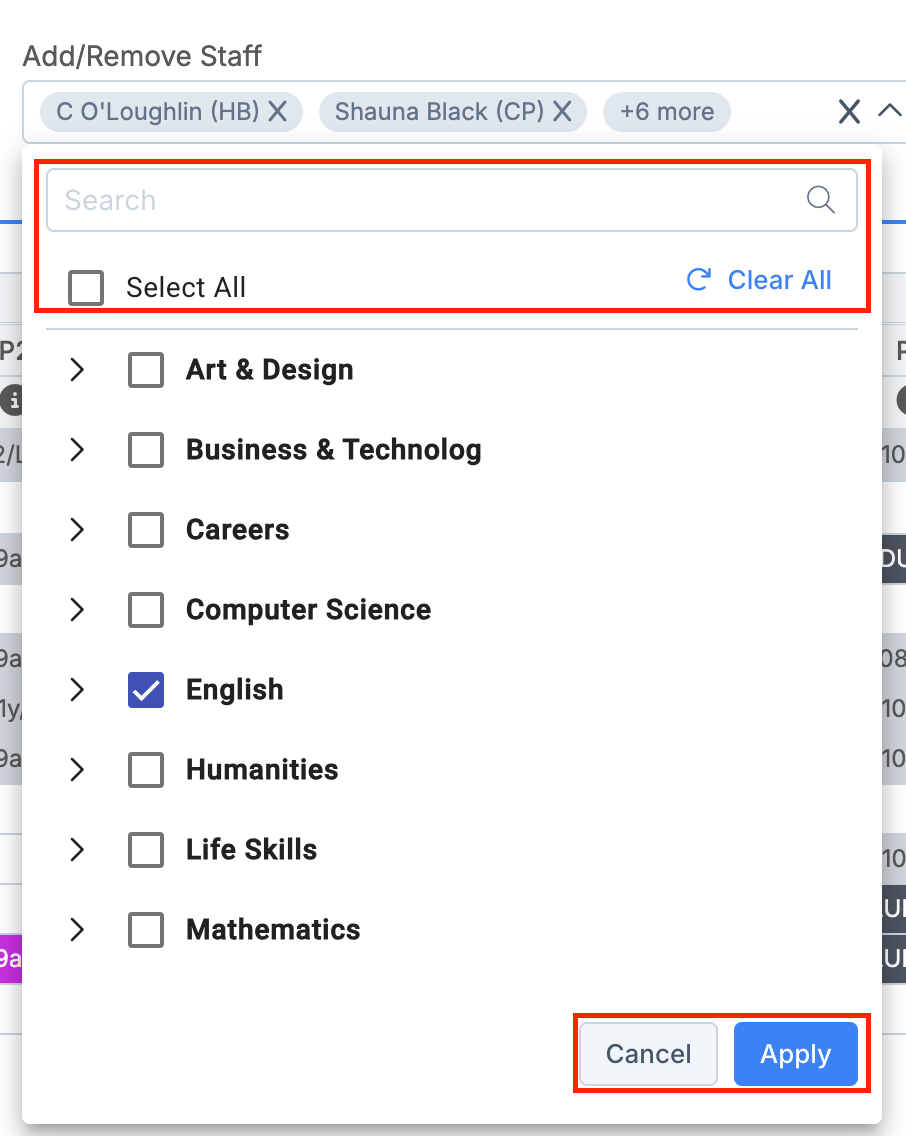Viewport: 906px width, 1136px height.
Task: Expand the Careers group
Action: click(x=77, y=530)
